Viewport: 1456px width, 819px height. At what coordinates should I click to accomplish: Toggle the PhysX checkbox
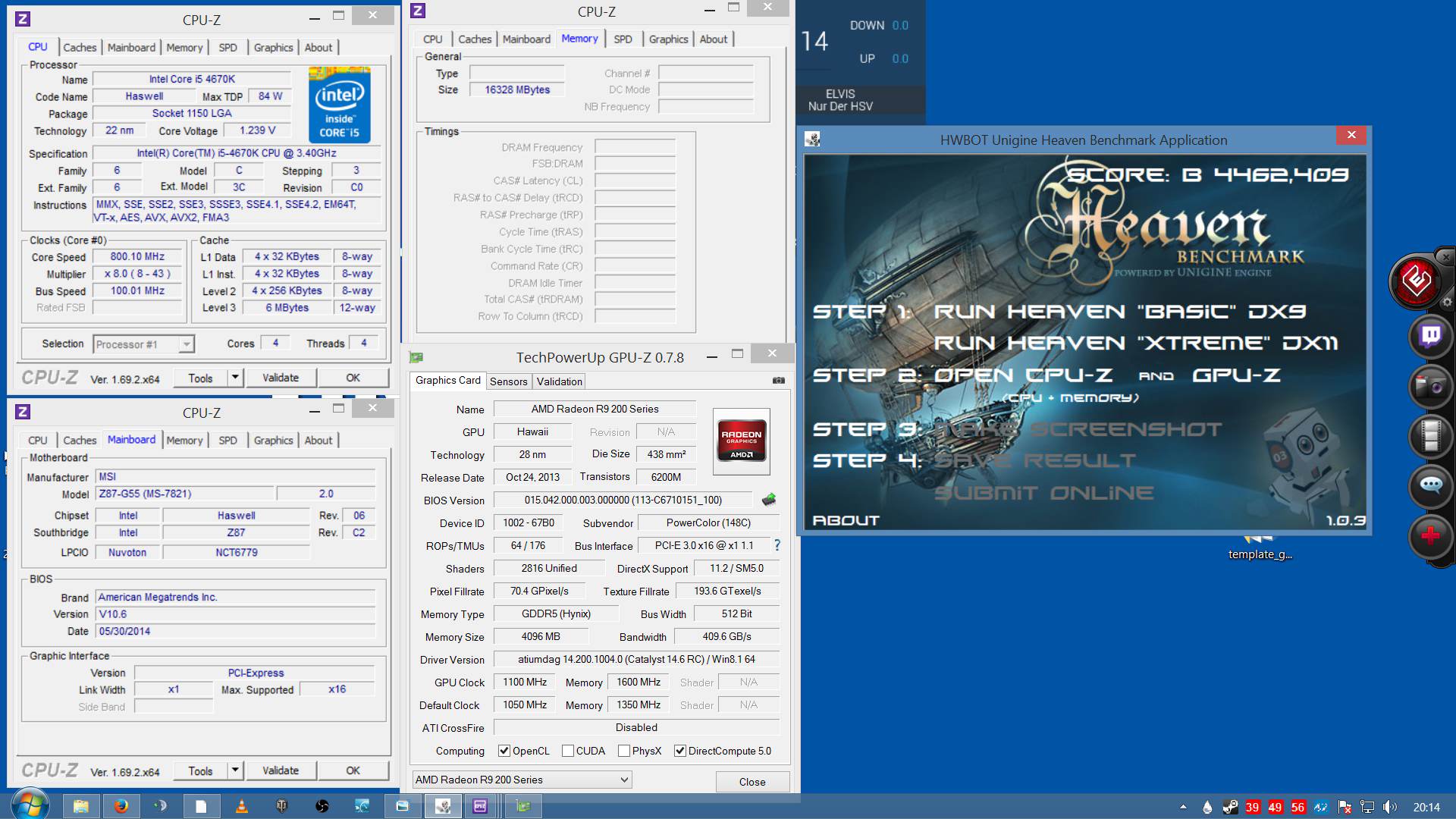click(623, 751)
